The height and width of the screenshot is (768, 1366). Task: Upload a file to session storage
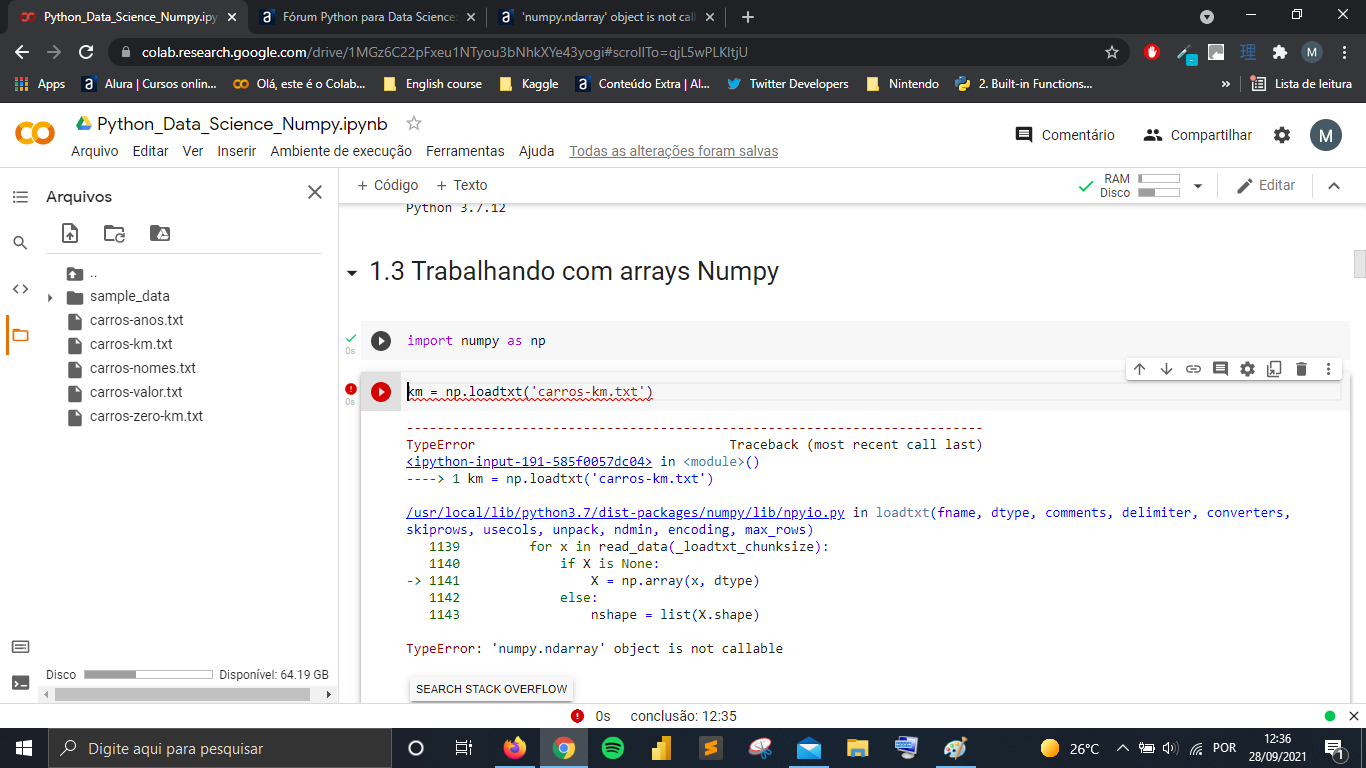pyautogui.click(x=70, y=233)
